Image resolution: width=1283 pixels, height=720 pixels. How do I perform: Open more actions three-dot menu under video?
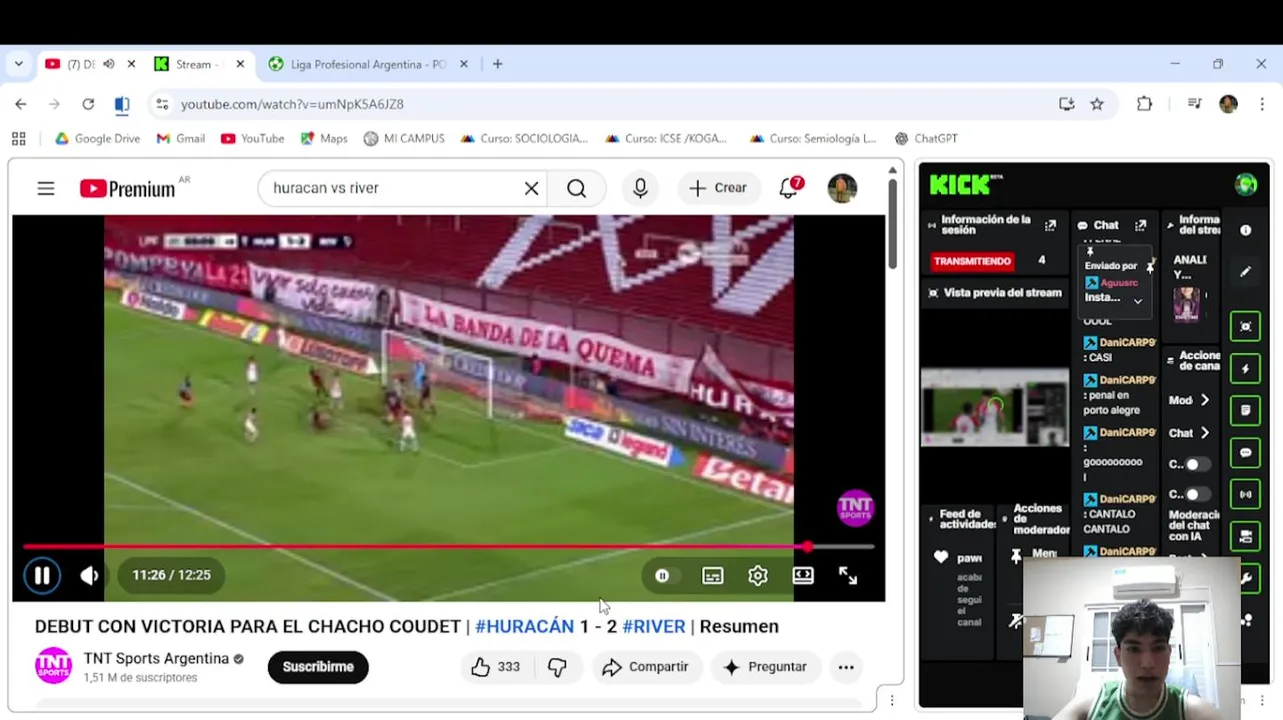pos(846,667)
